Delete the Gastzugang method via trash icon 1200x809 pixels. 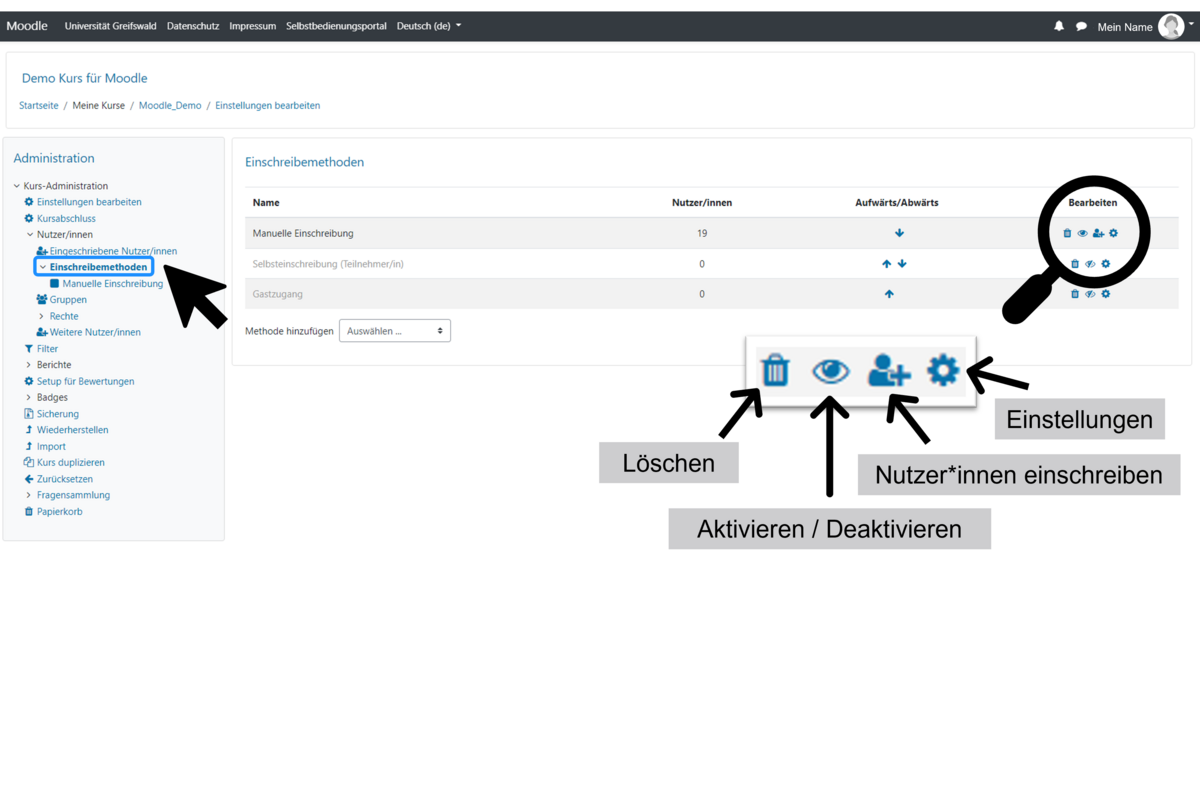coord(1075,294)
